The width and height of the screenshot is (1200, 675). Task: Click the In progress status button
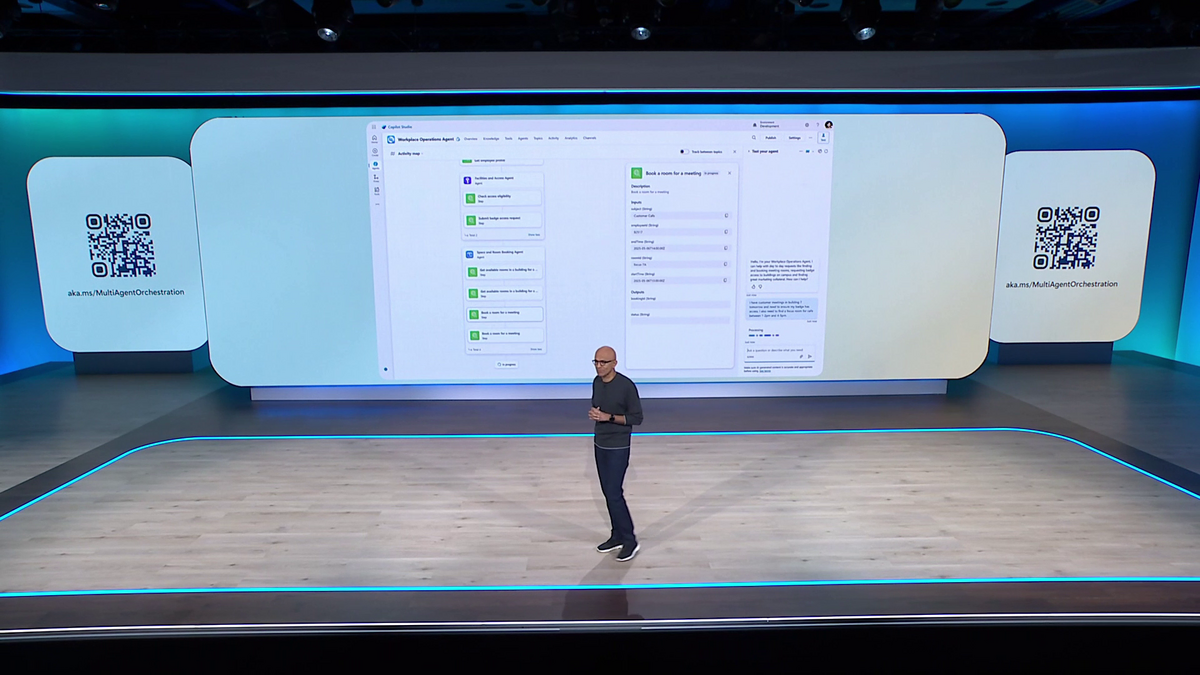pos(507,364)
